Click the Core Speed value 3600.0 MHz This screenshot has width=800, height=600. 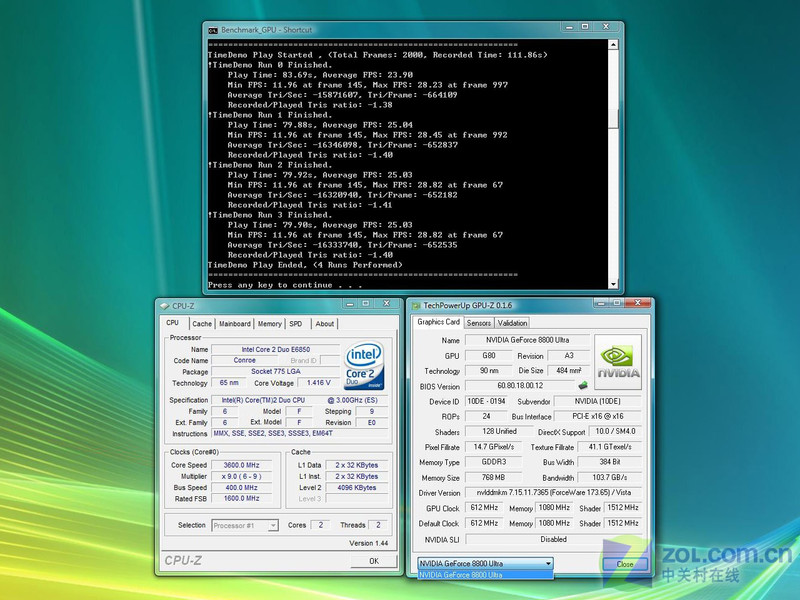(x=241, y=465)
